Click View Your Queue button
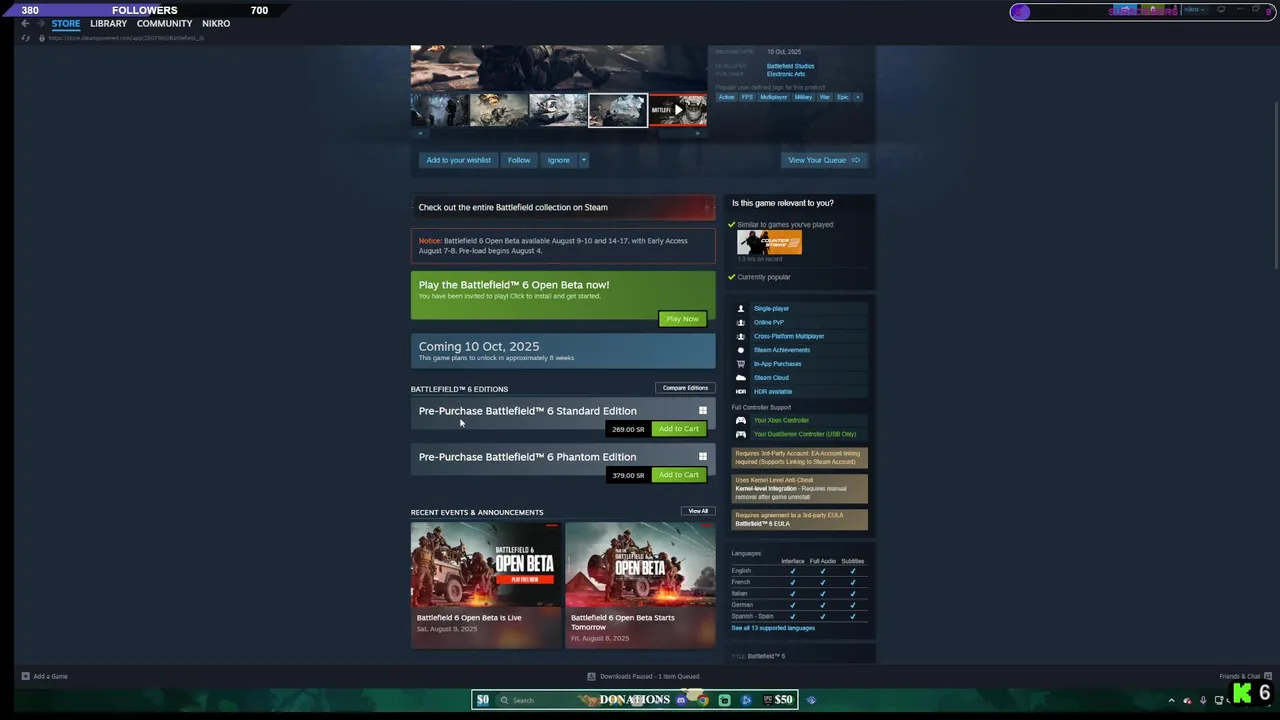This screenshot has width=1280, height=720. click(824, 160)
